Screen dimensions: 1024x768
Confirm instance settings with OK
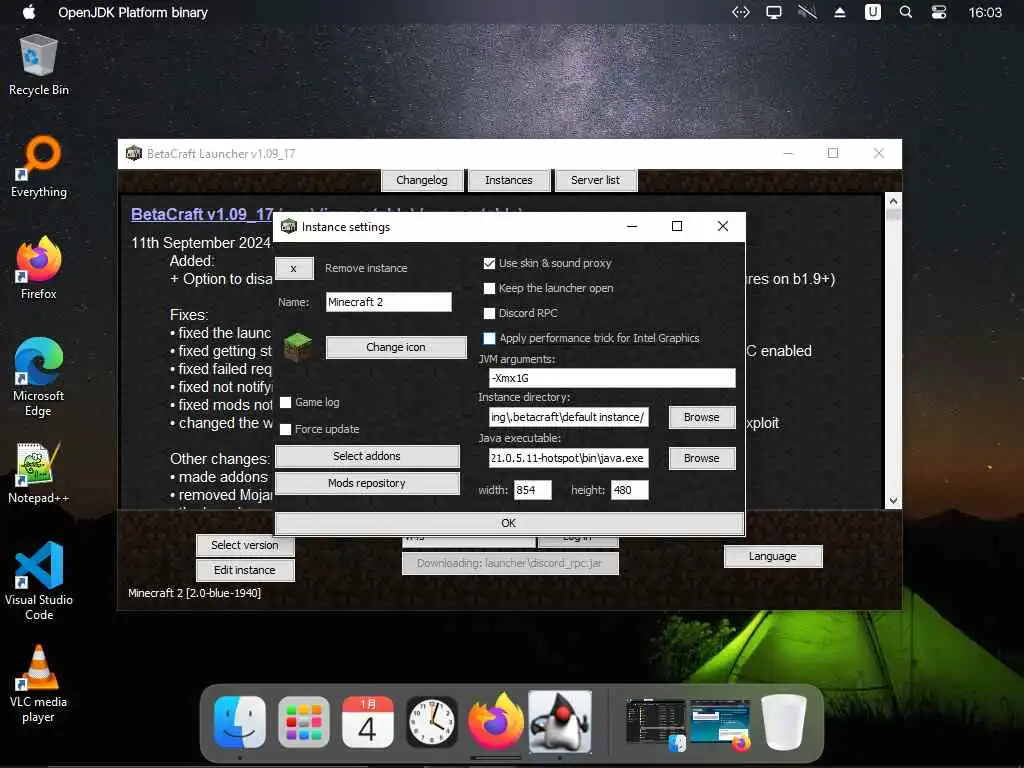click(509, 523)
